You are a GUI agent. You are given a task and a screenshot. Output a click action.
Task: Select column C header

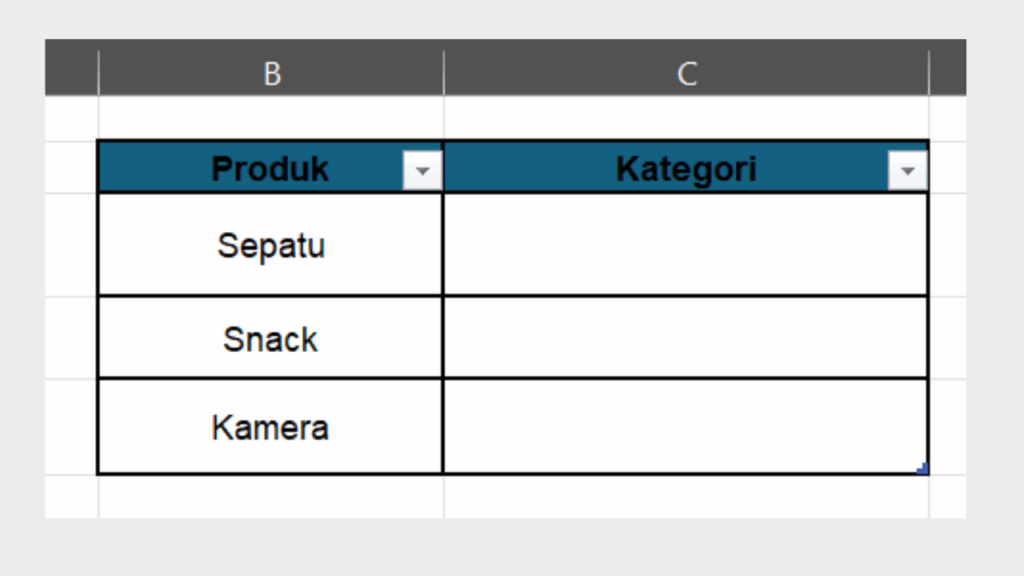point(686,73)
